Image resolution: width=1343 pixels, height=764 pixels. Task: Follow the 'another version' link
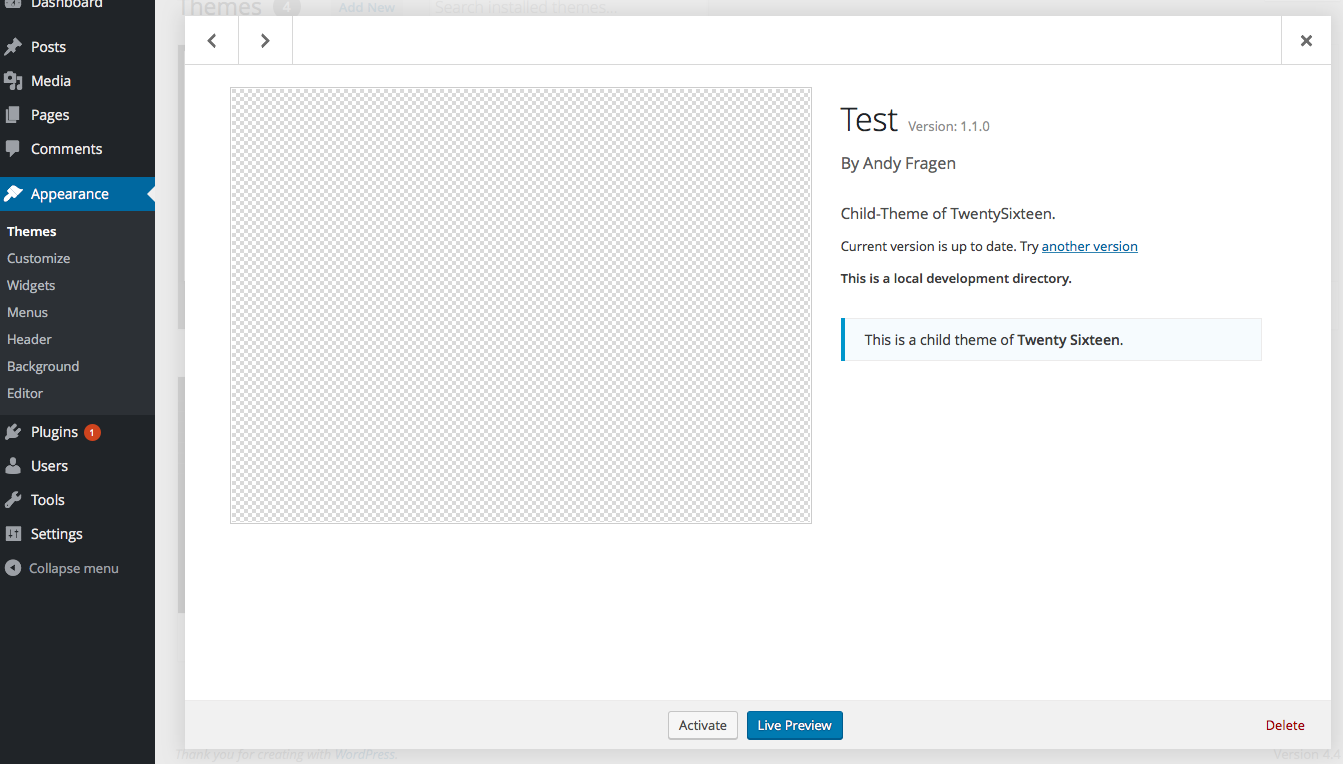1090,246
